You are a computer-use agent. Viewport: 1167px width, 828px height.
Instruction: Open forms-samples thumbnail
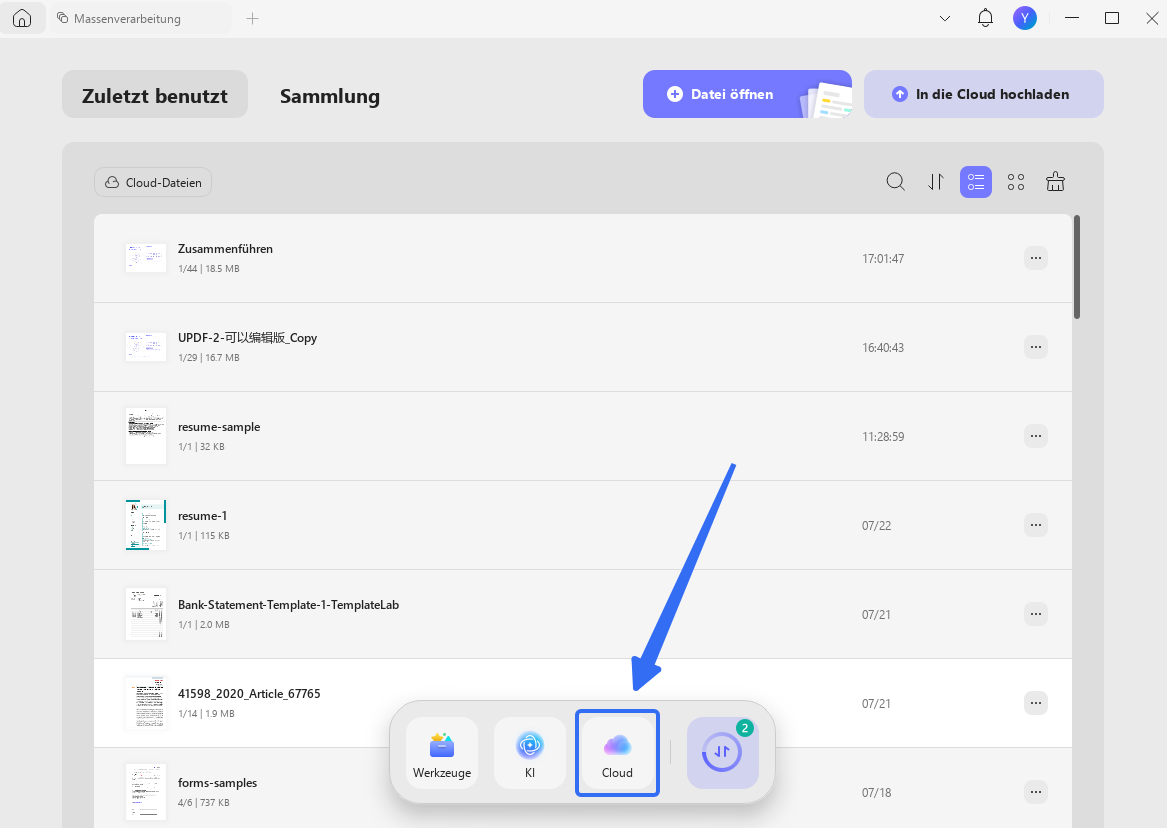tap(146, 792)
